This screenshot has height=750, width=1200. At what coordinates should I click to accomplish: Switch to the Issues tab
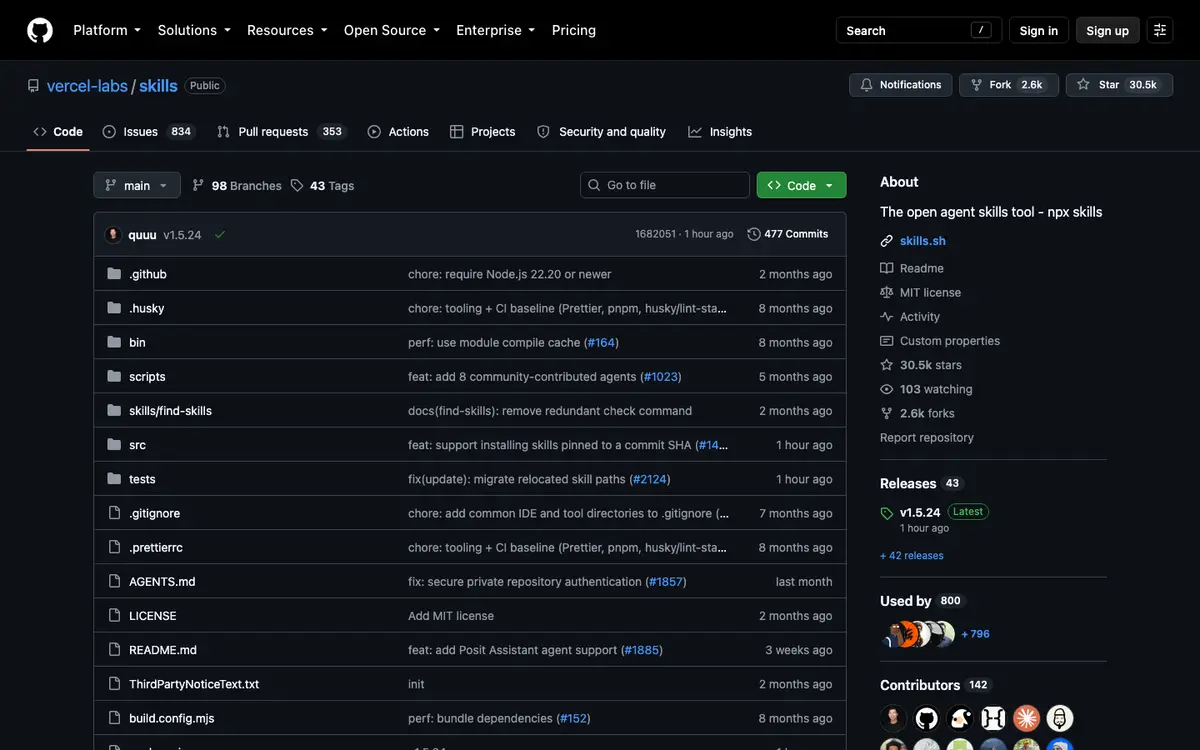point(147,132)
